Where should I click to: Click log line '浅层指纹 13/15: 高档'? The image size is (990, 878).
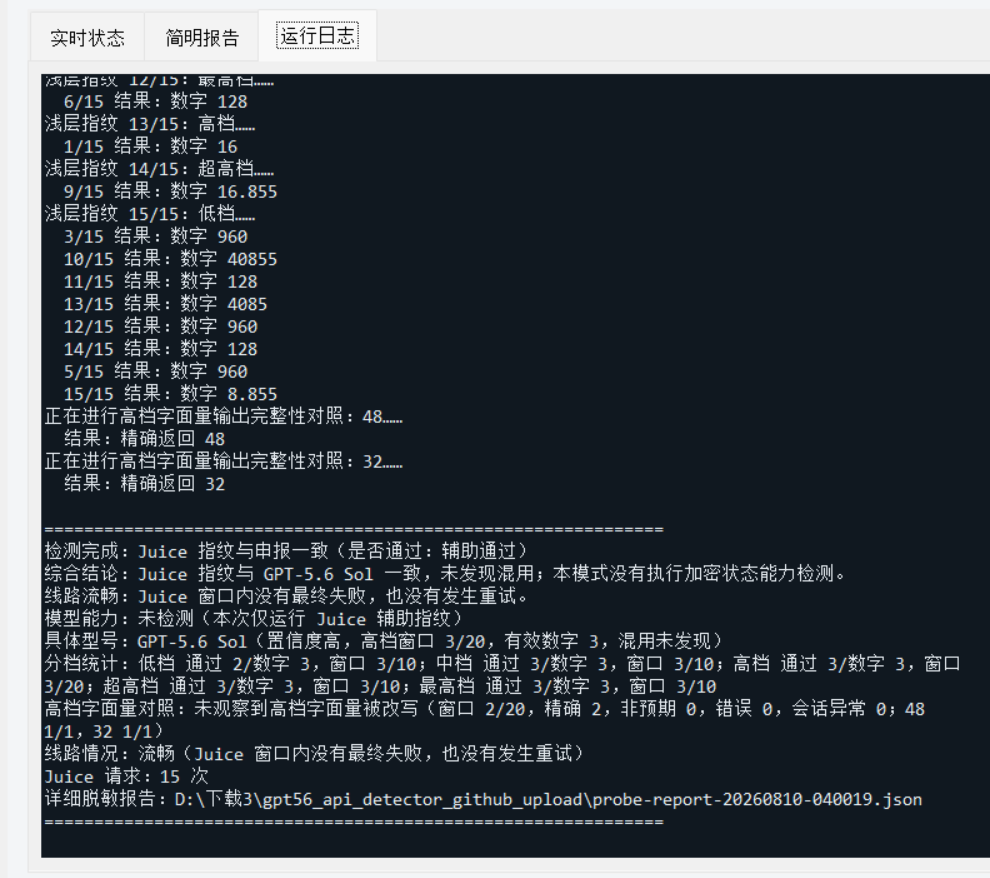click(x=150, y=124)
